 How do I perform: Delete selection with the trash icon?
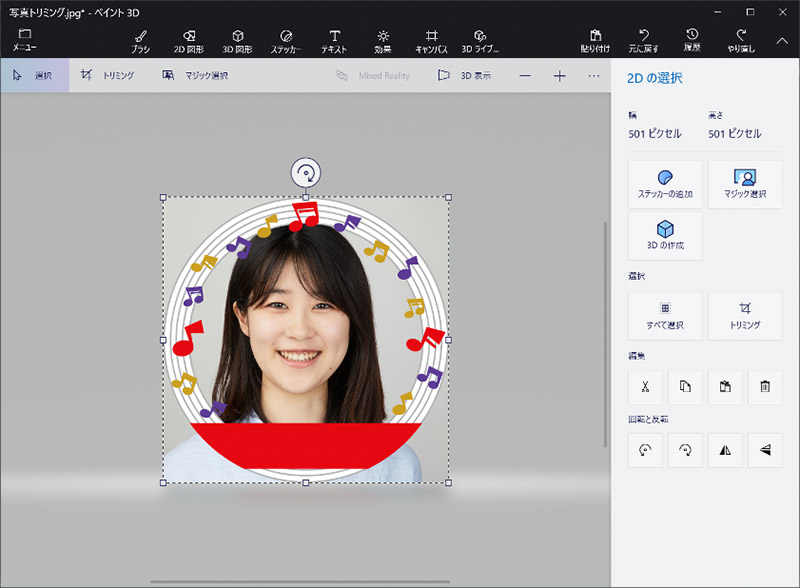pos(765,386)
